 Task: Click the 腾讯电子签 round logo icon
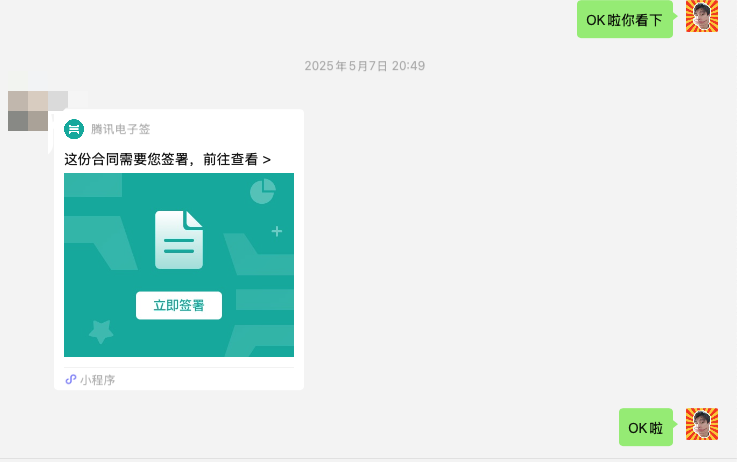(74, 129)
